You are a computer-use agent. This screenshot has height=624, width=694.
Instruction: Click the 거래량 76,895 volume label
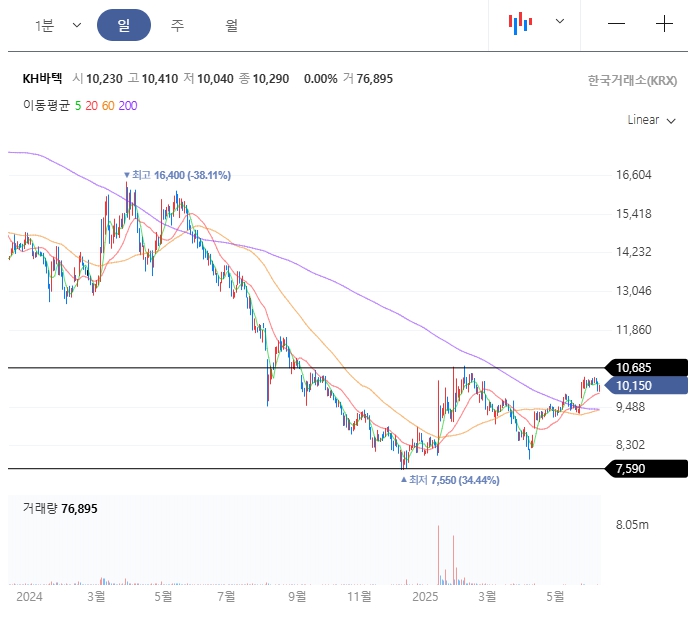[60, 508]
